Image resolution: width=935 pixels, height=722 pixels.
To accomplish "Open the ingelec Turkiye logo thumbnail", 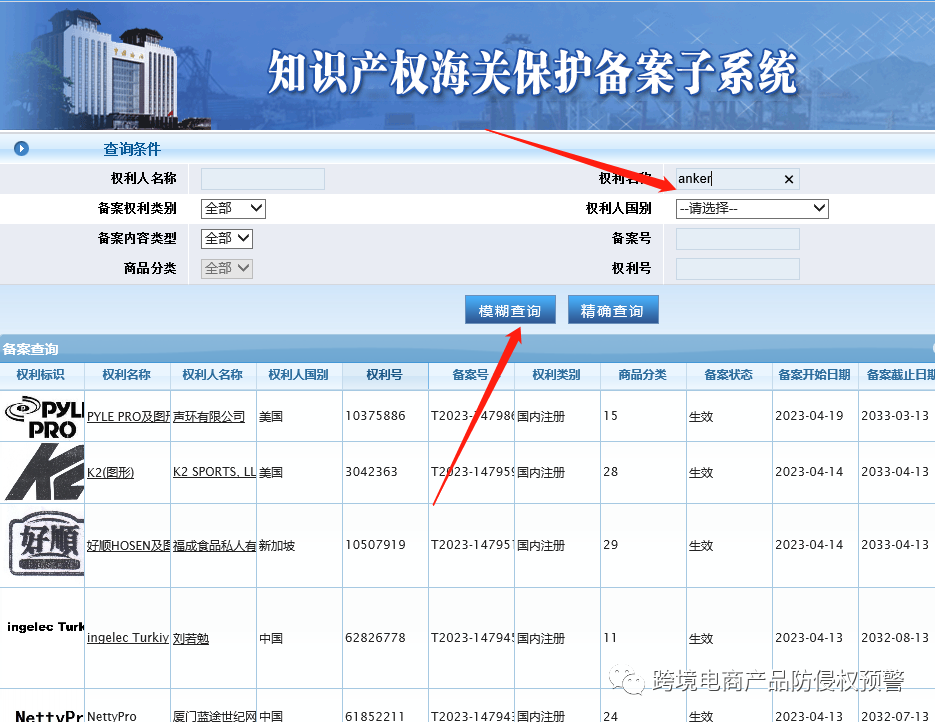I will click(x=45, y=627).
